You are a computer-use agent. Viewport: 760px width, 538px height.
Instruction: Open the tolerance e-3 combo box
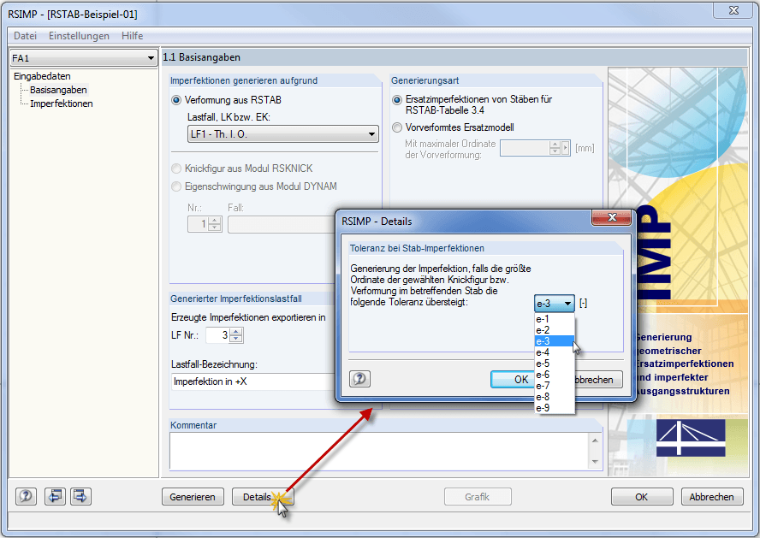coord(554,303)
